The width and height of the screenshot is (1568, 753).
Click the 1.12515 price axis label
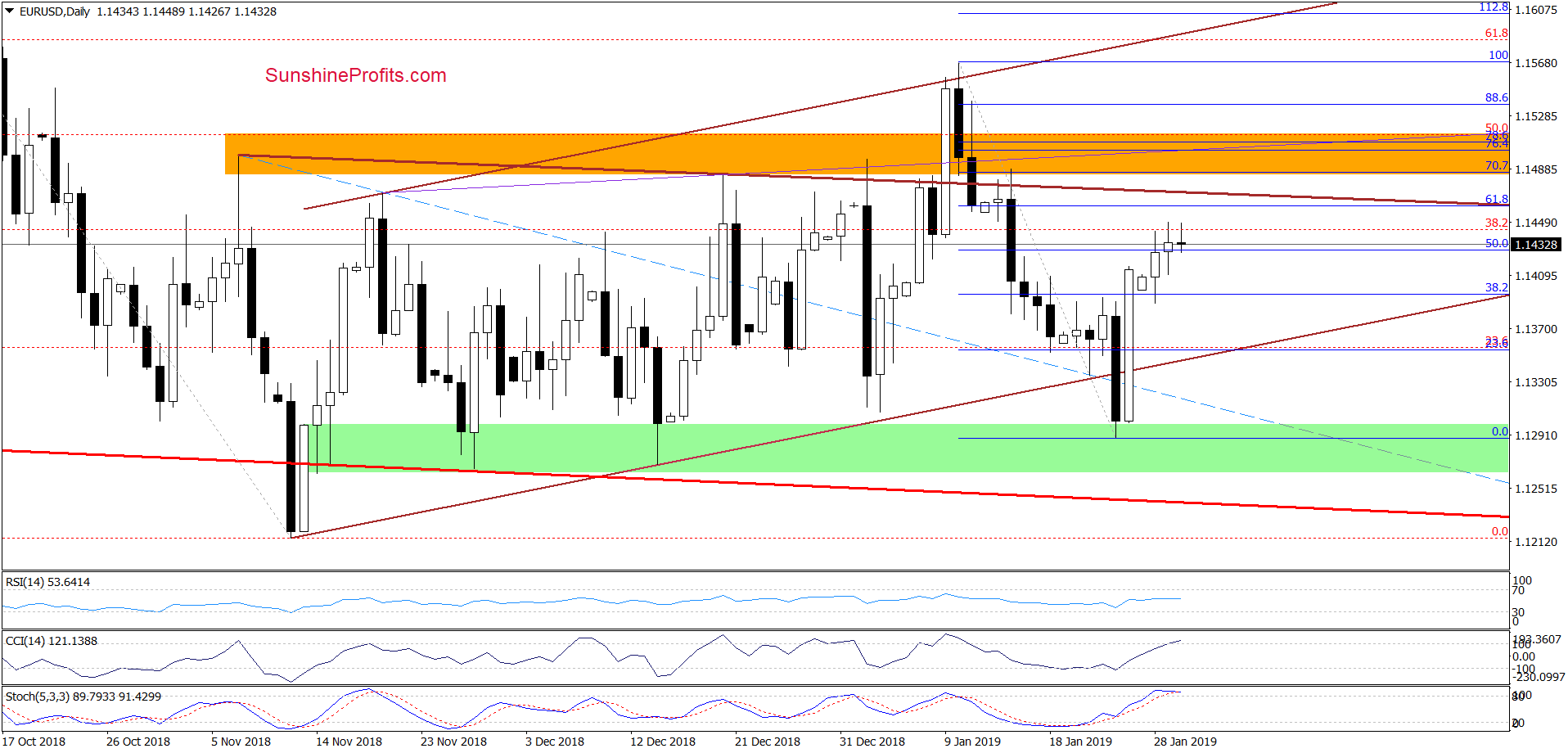point(1536,489)
